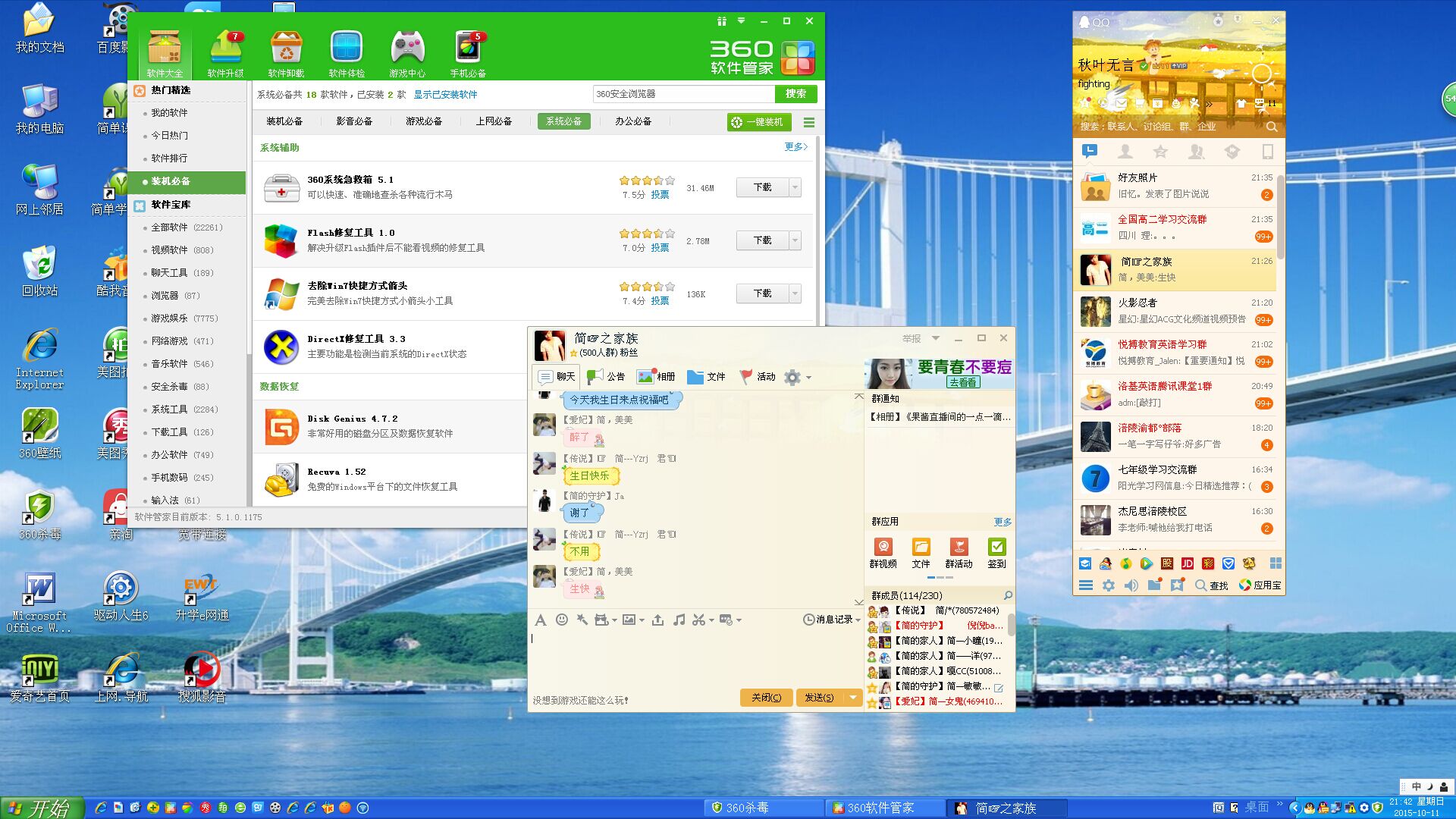Open the 软件体检 (Software Checkup) icon
The width and height of the screenshot is (1456, 819).
pyautogui.click(x=347, y=52)
